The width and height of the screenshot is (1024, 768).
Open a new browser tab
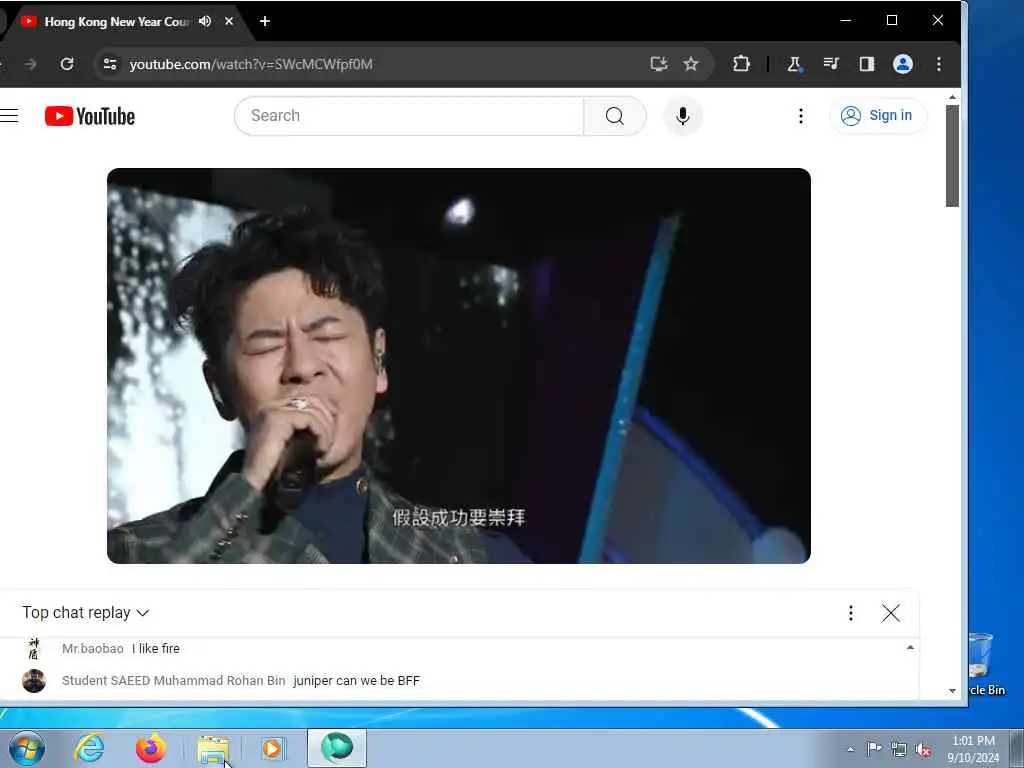[x=264, y=21]
